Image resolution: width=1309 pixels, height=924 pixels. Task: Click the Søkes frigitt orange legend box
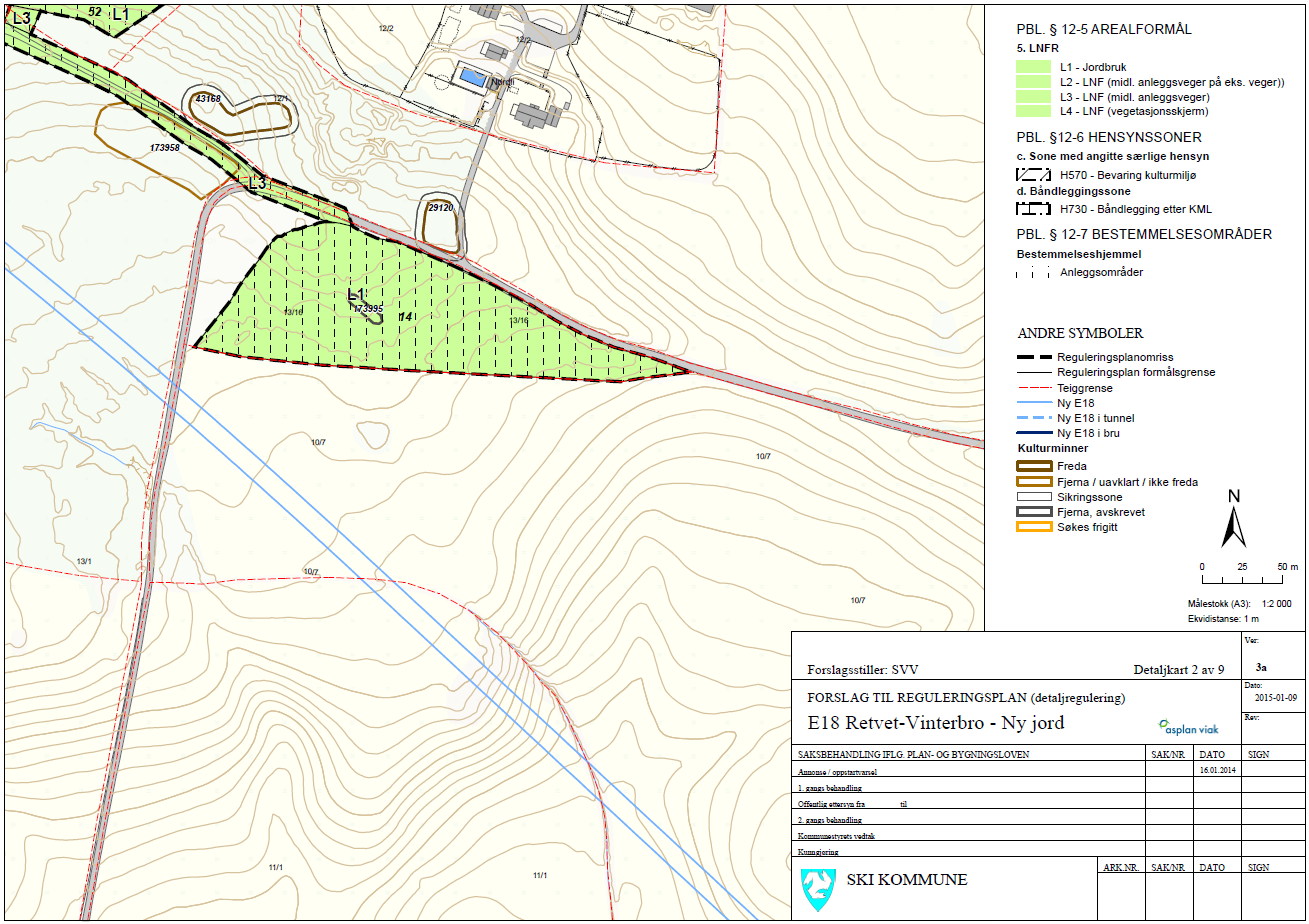[1033, 526]
